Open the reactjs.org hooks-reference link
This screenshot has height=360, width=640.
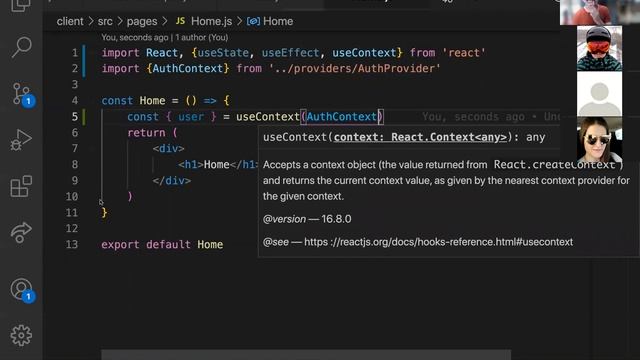(x=438, y=242)
